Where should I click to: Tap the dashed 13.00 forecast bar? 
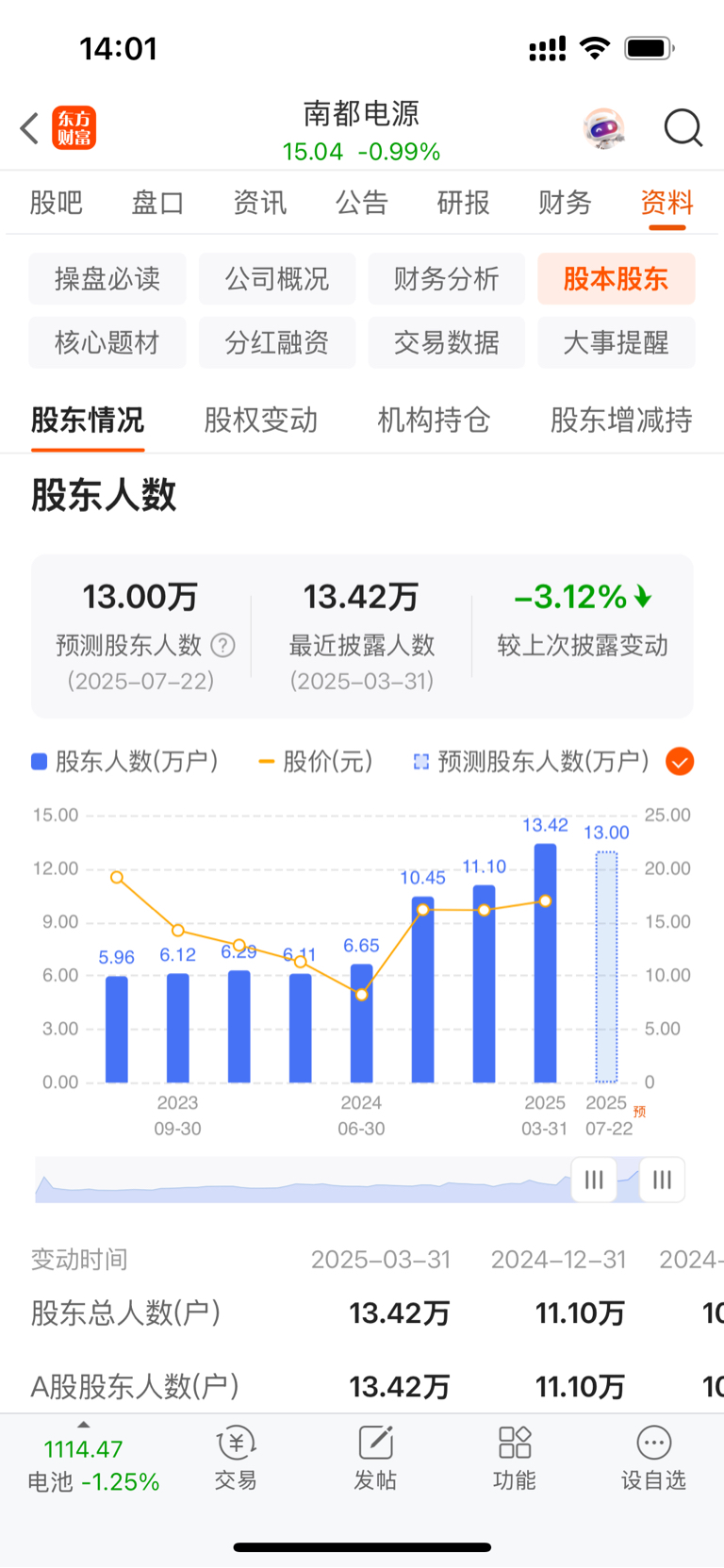point(606,967)
